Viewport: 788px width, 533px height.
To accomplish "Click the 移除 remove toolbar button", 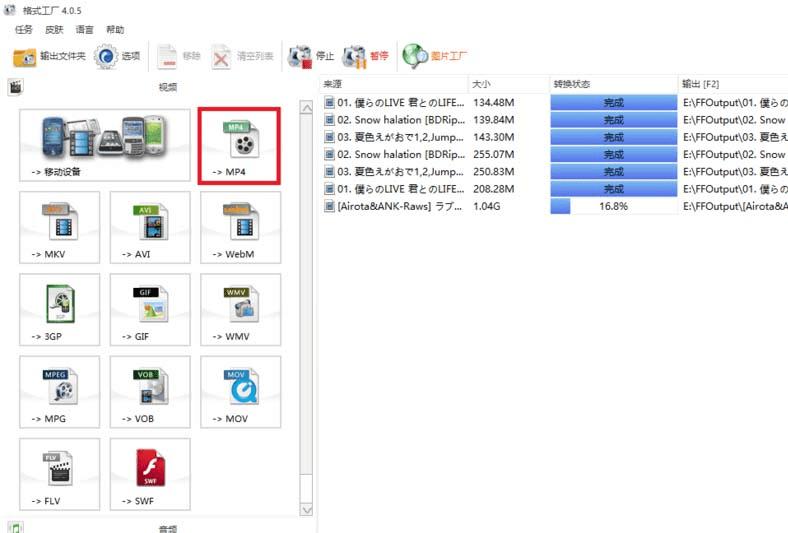I will 179,56.
